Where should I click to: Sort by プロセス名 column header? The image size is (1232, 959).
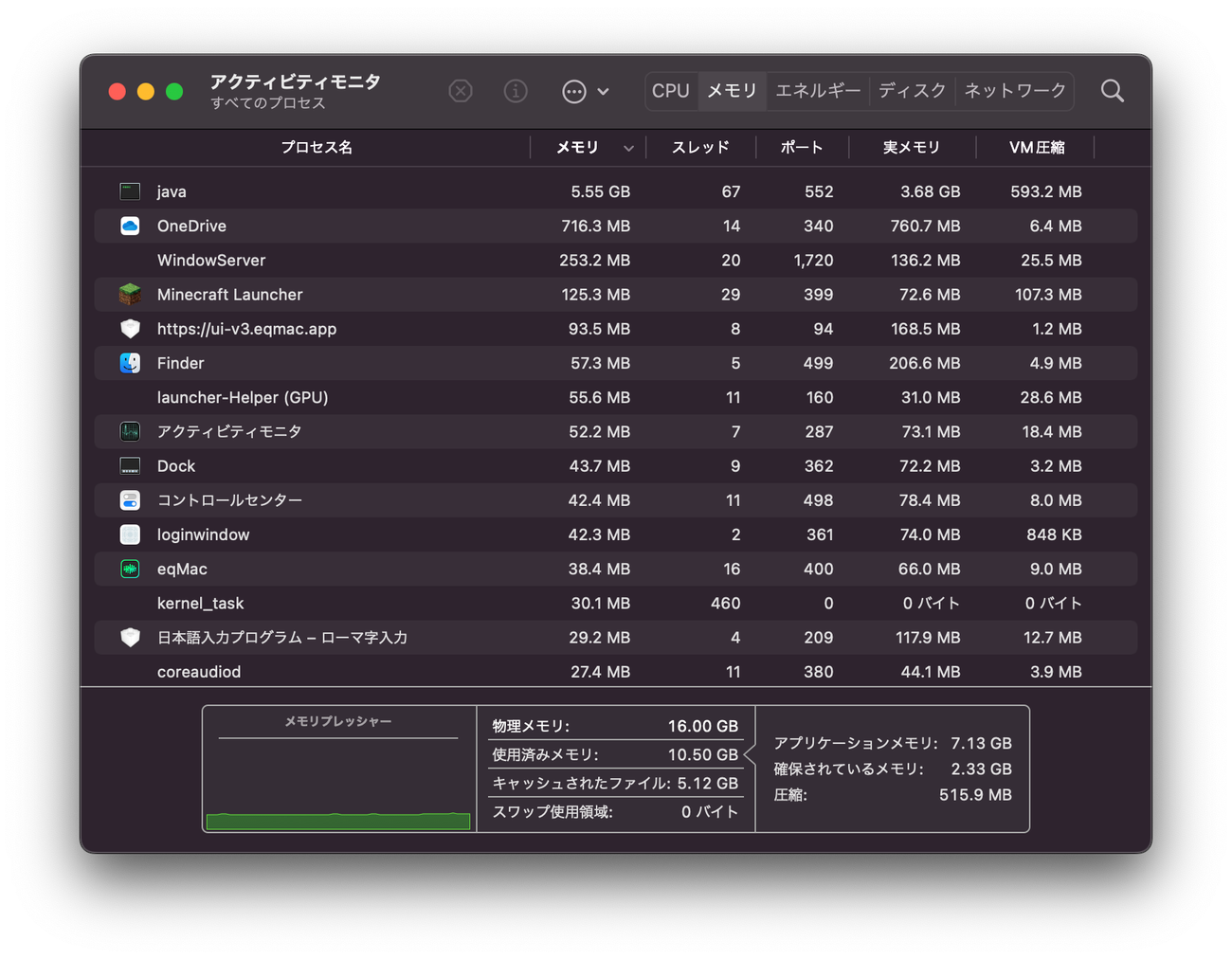tap(317, 148)
